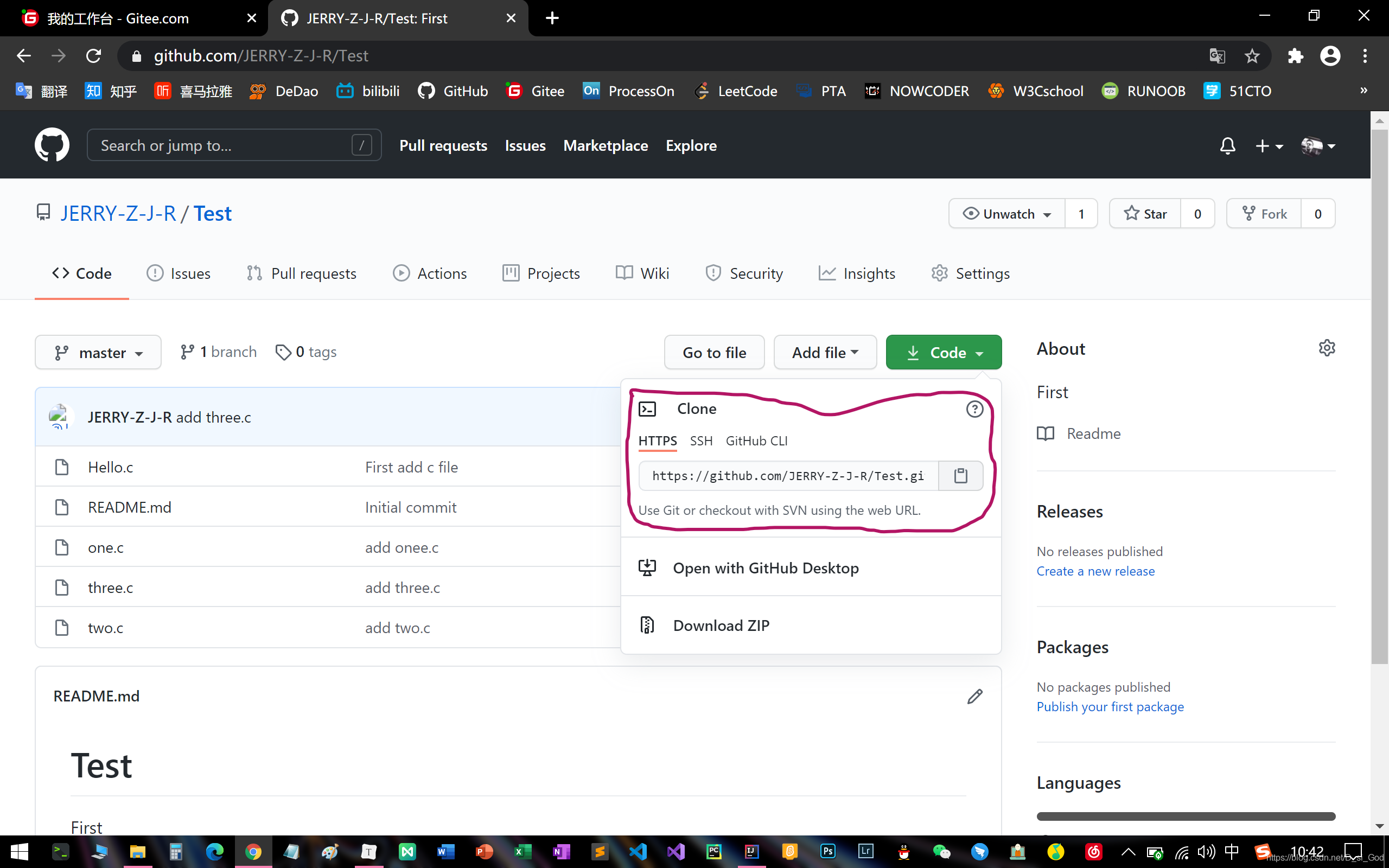This screenshot has width=1389, height=868.
Task: Copy the clone URL with clipboard icon
Action: pyautogui.click(x=960, y=475)
